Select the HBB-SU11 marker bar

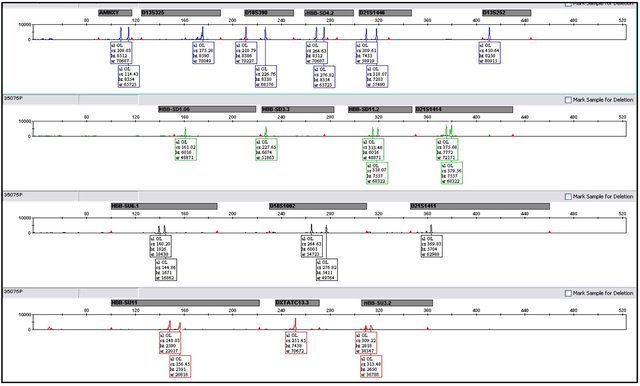click(185, 303)
